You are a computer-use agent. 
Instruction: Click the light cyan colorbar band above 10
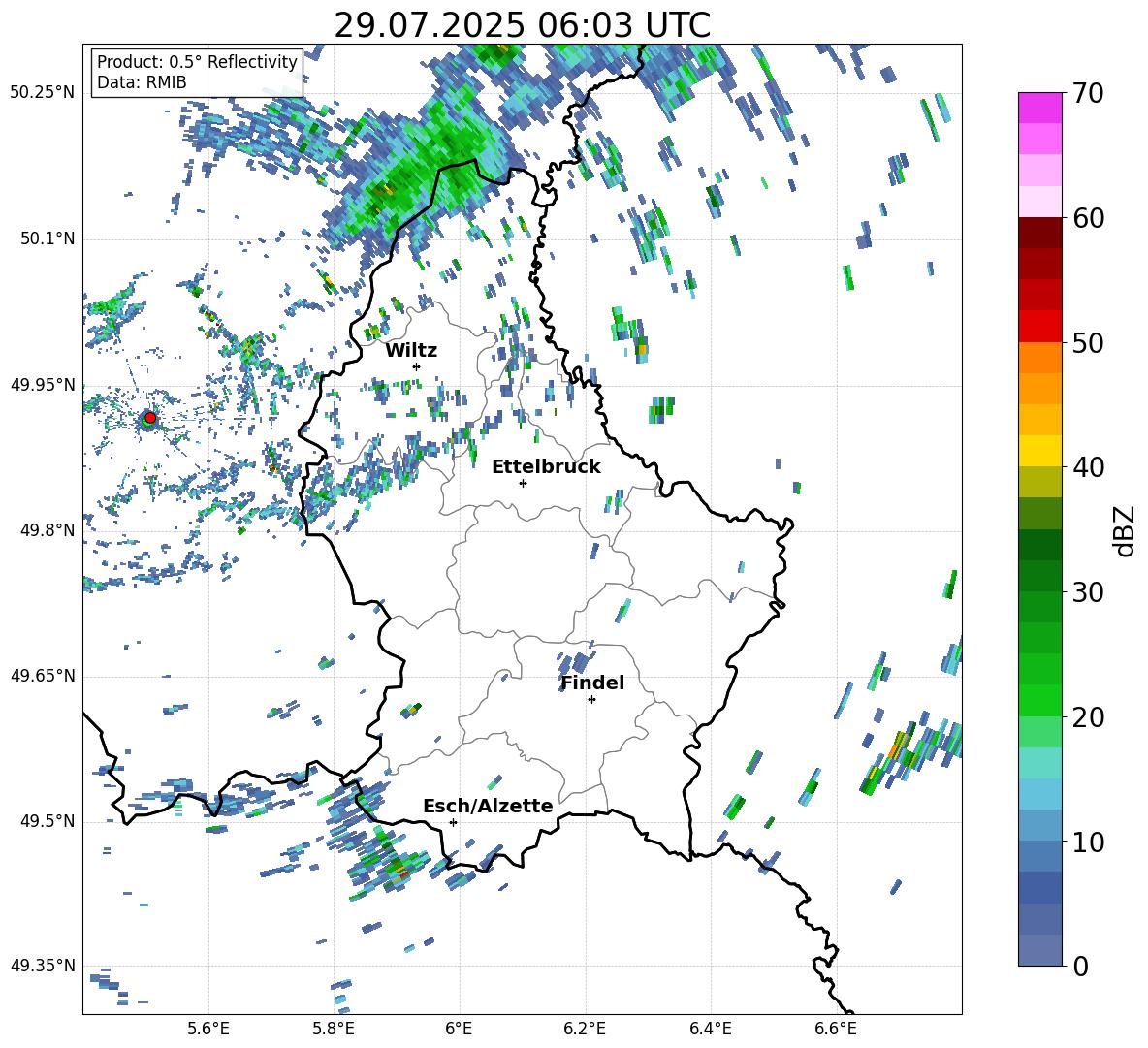1040,794
